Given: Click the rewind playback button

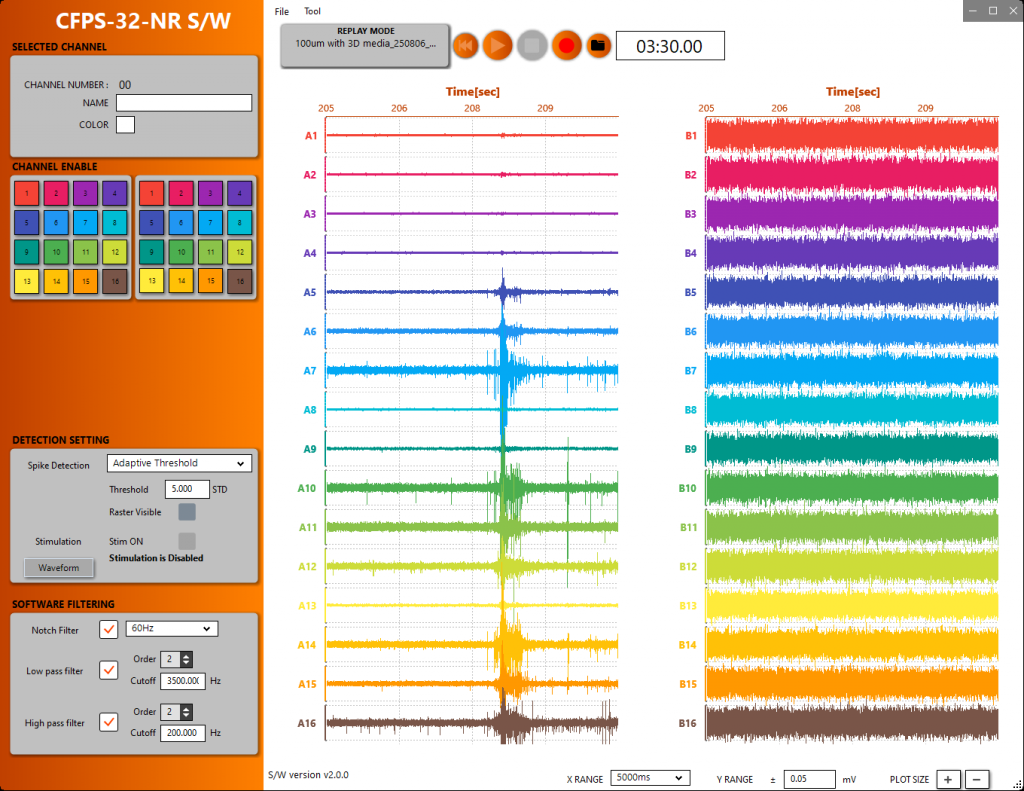Looking at the screenshot, I should pyautogui.click(x=466, y=46).
